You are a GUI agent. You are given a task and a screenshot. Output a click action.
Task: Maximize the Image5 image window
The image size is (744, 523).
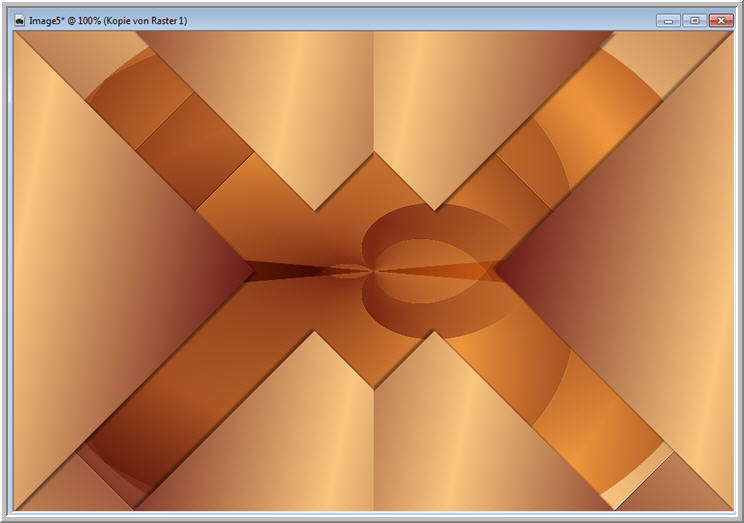click(x=695, y=20)
